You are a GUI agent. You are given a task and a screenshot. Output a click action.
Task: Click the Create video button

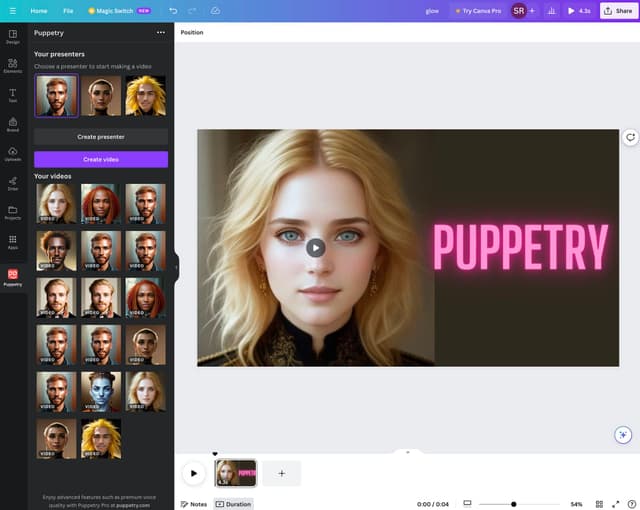coord(101,160)
